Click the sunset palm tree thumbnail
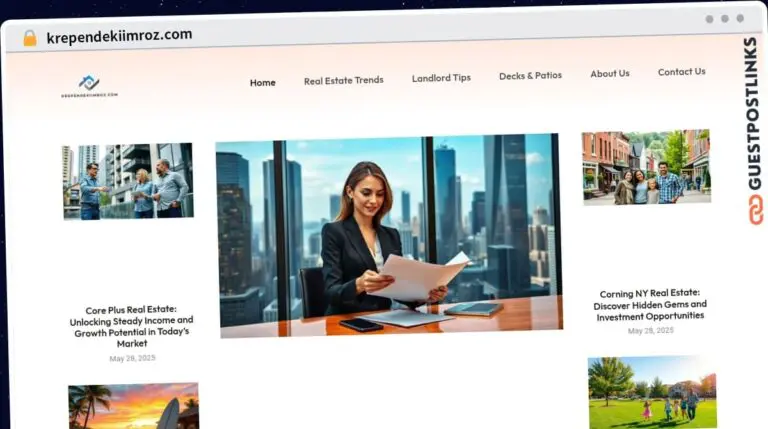The height and width of the screenshot is (429, 768). pos(133,406)
